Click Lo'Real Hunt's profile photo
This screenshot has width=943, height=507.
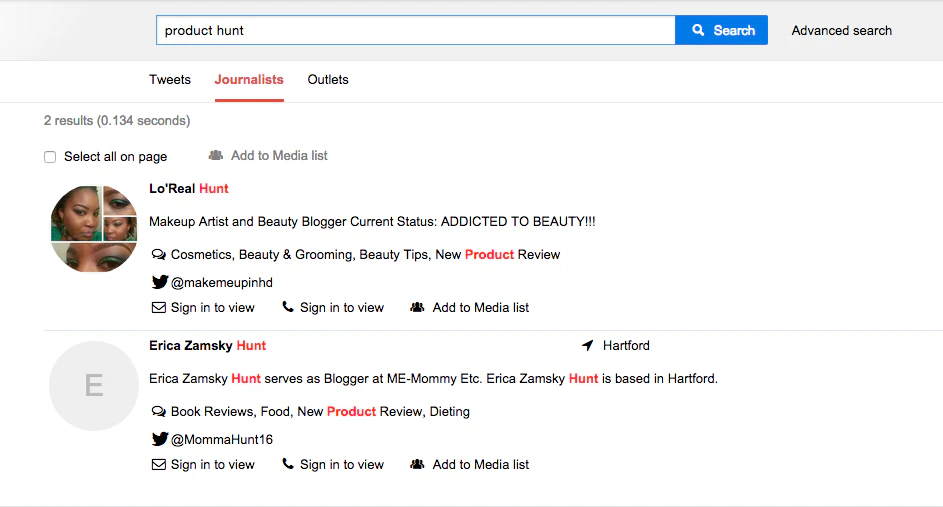click(94, 229)
